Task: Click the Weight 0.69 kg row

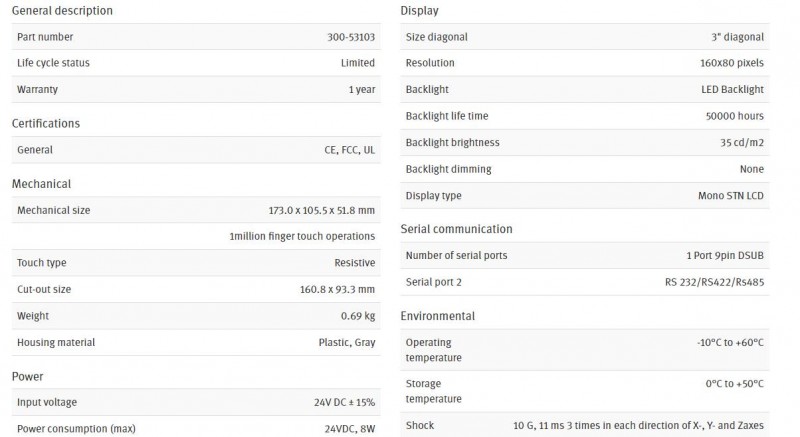Action: point(196,316)
